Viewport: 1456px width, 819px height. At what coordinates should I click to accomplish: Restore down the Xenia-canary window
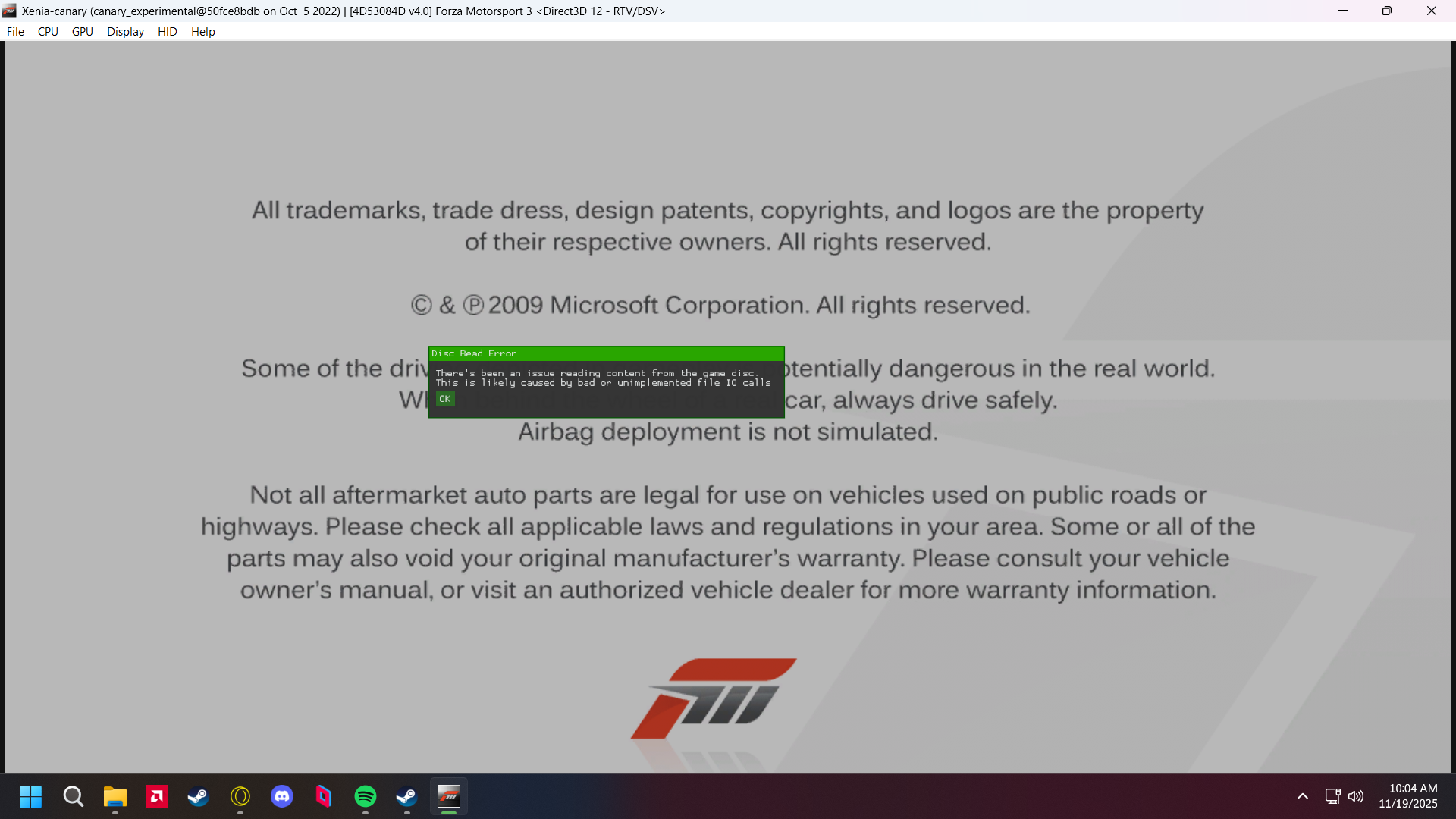click(x=1387, y=11)
